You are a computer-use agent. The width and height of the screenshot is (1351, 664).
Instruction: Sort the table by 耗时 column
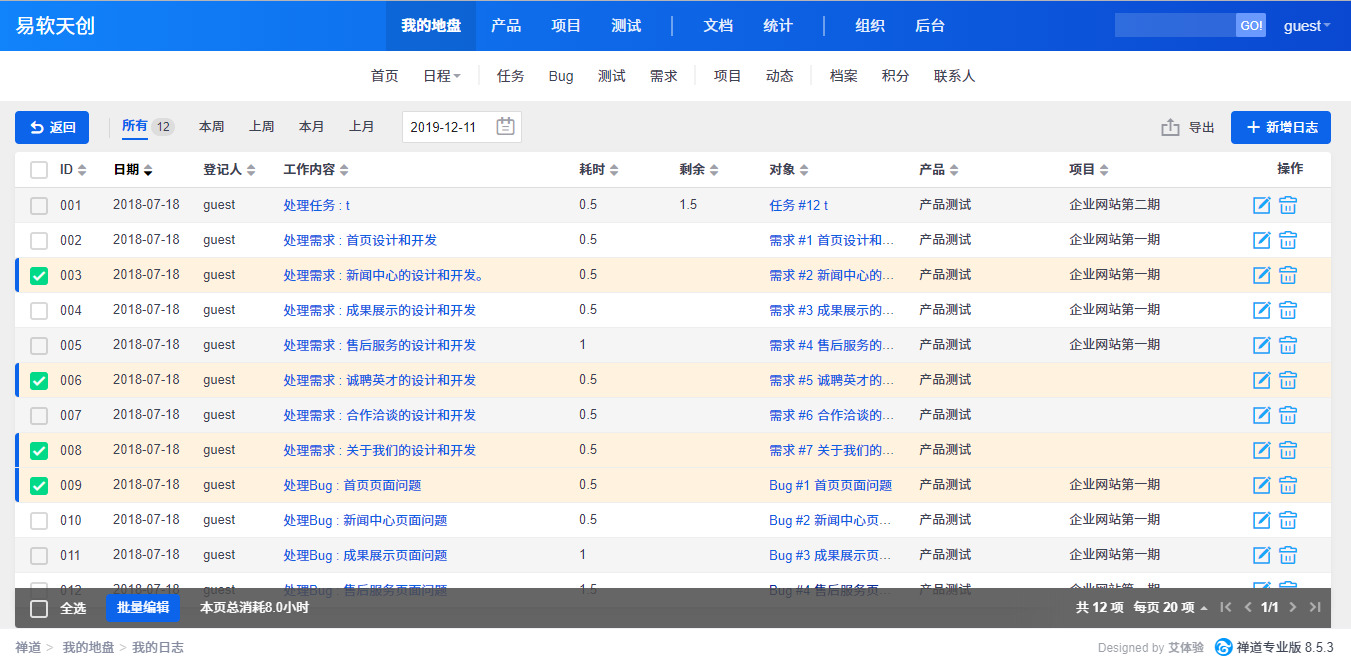point(598,170)
